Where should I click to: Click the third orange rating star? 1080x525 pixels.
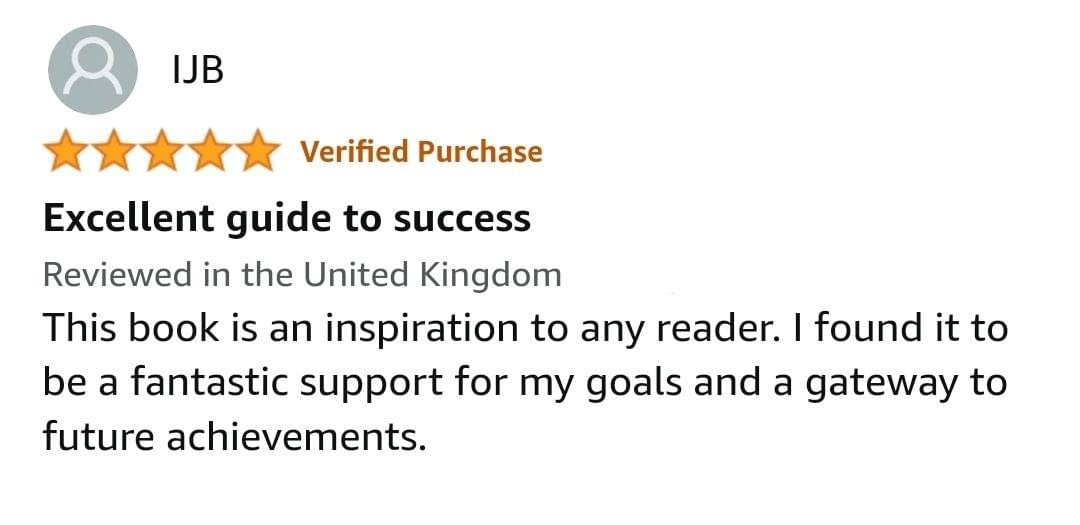(162, 150)
